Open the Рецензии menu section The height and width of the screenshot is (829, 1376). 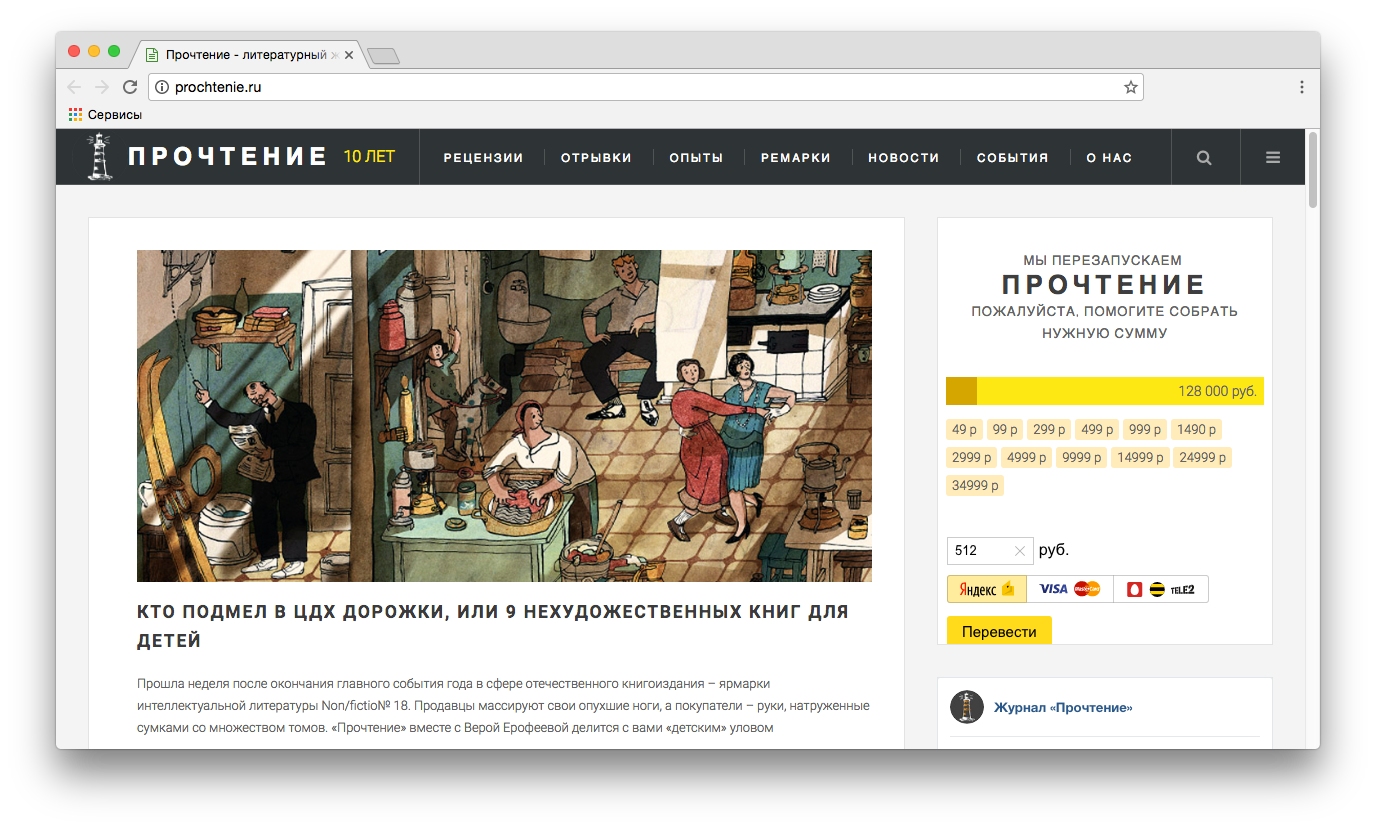483,157
